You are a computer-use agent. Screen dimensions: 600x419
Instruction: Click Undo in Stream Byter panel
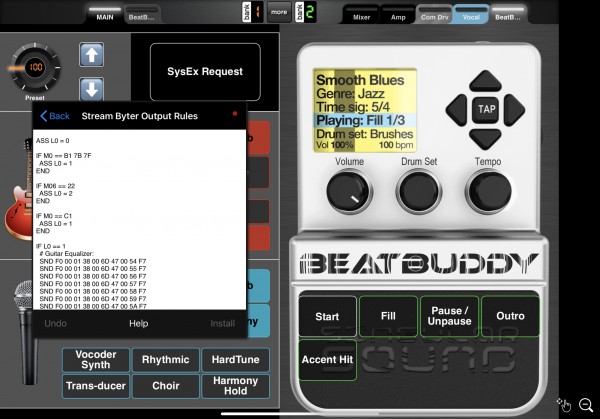click(x=55, y=323)
